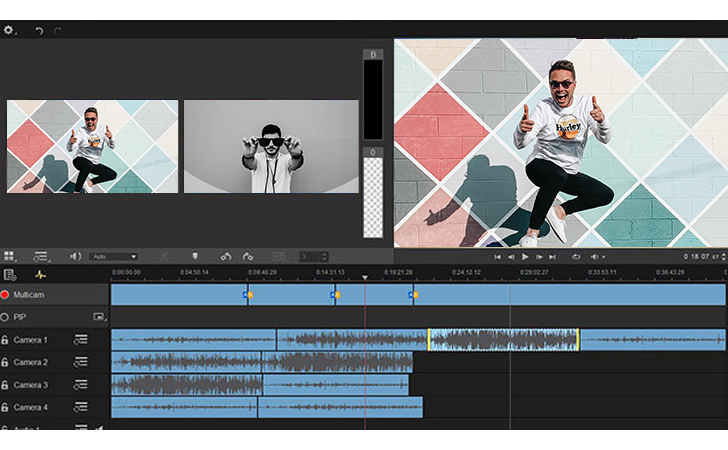The width and height of the screenshot is (728, 450).
Task: Open Camera 2 track options icon
Action: [x=80, y=362]
